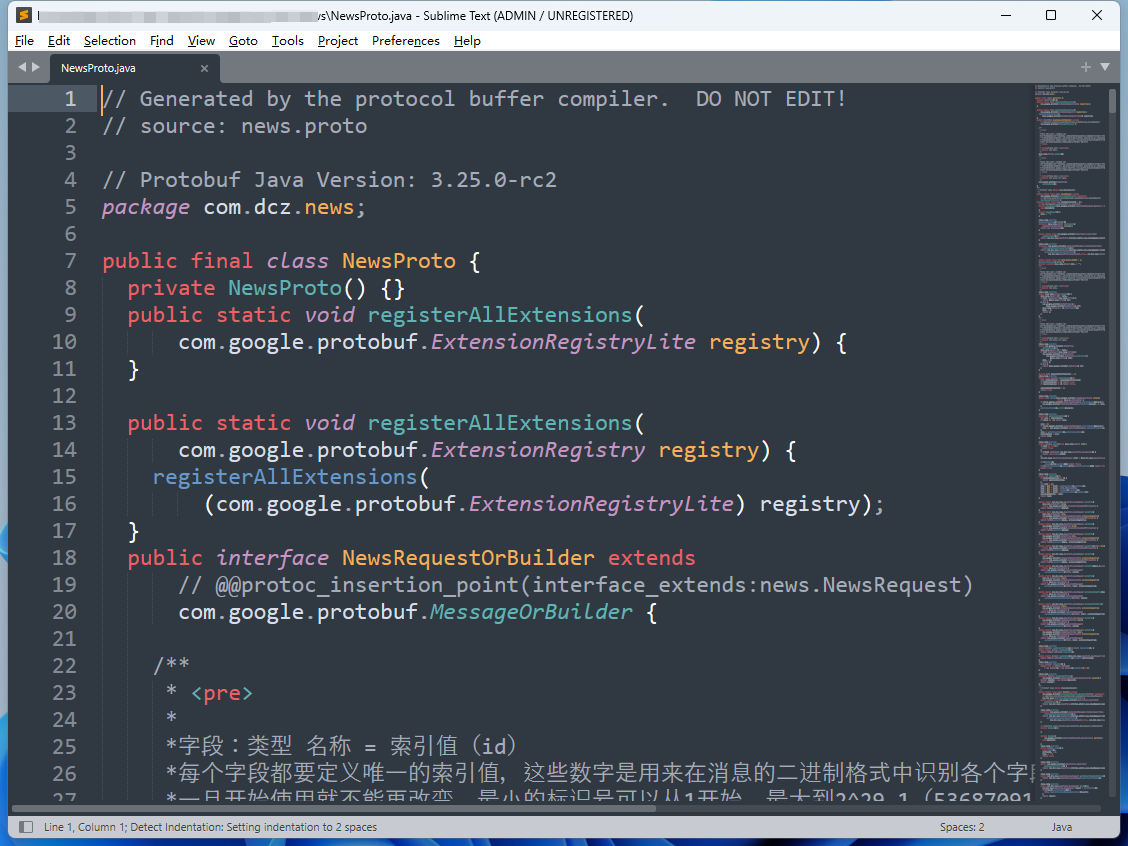1128x846 pixels.
Task: Open the File menu
Action: pyautogui.click(x=25, y=41)
